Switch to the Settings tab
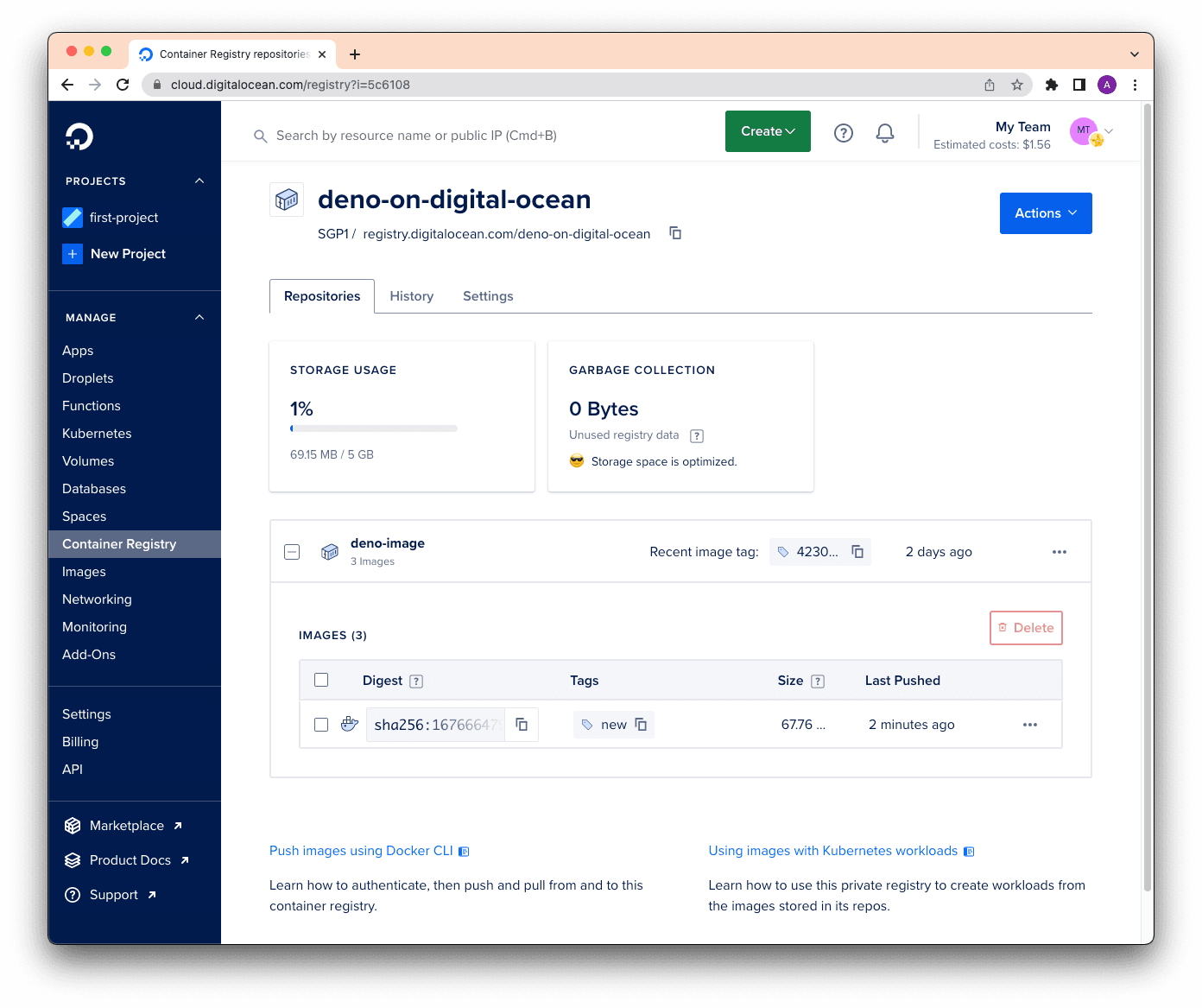Image resolution: width=1202 pixels, height=1008 pixels. pos(488,296)
